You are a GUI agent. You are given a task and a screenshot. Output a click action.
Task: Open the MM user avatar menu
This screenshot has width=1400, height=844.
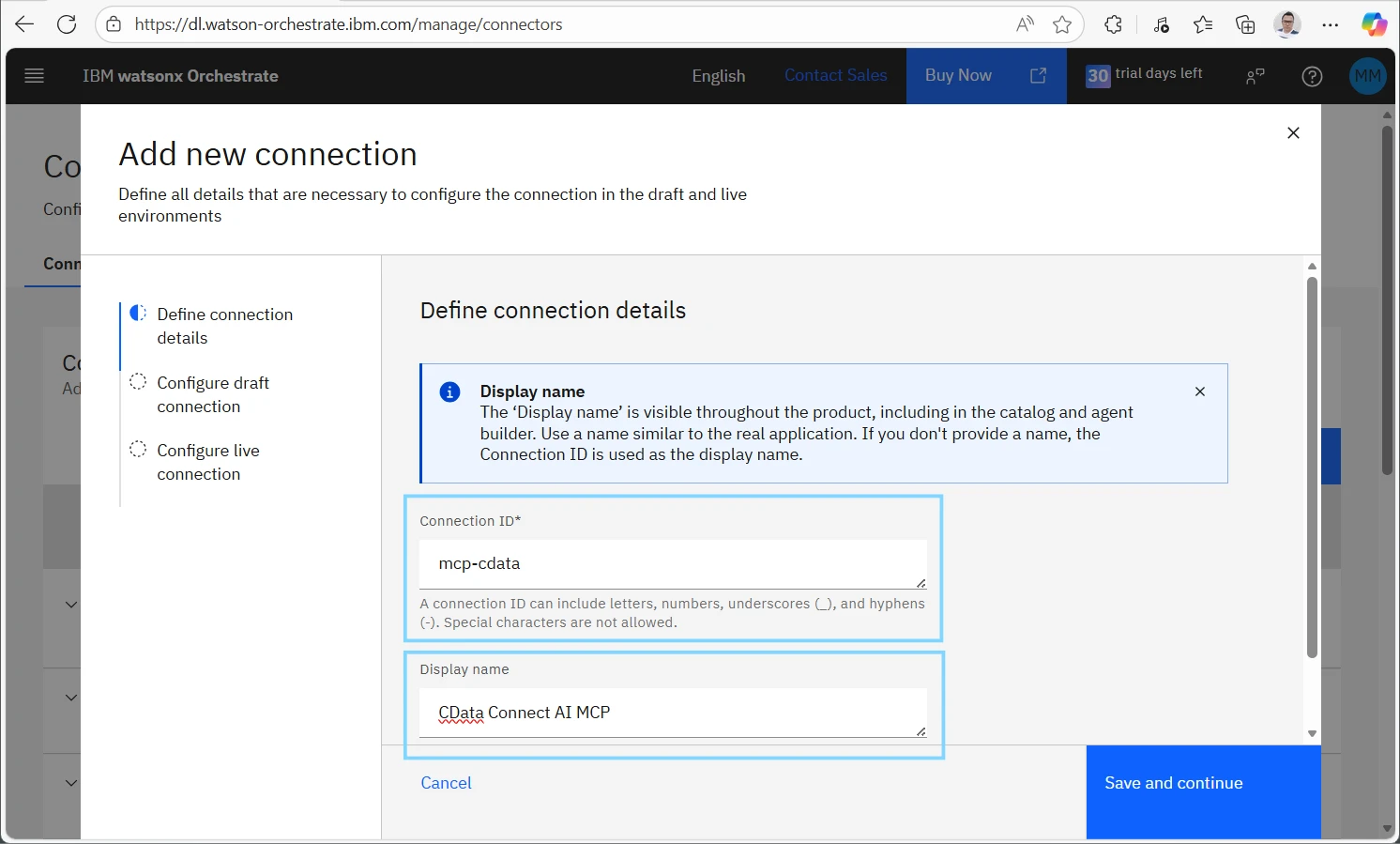click(1367, 76)
